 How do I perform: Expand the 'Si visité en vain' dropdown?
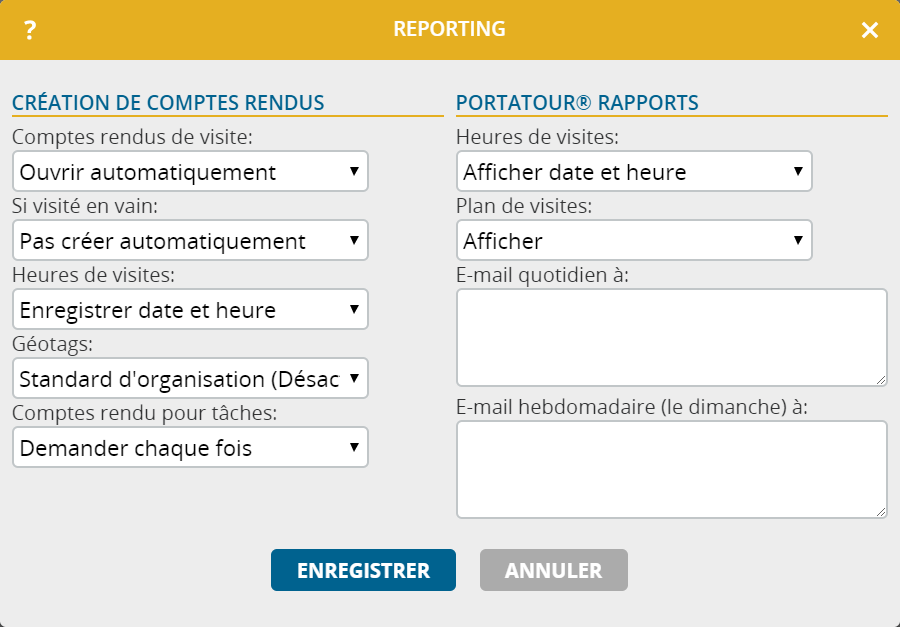pyautogui.click(x=190, y=240)
